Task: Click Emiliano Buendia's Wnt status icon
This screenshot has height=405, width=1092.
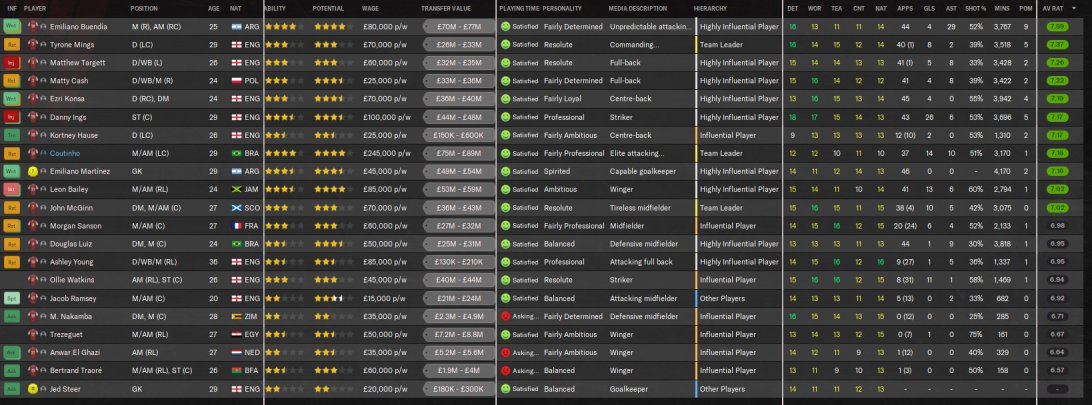Action: tap(12, 26)
